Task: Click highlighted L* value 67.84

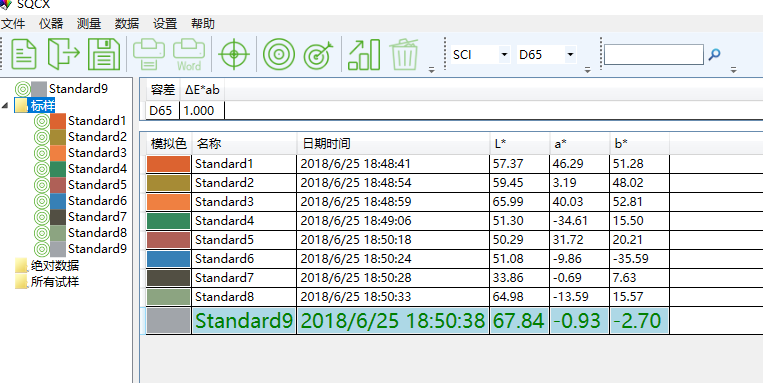Action: [520, 321]
